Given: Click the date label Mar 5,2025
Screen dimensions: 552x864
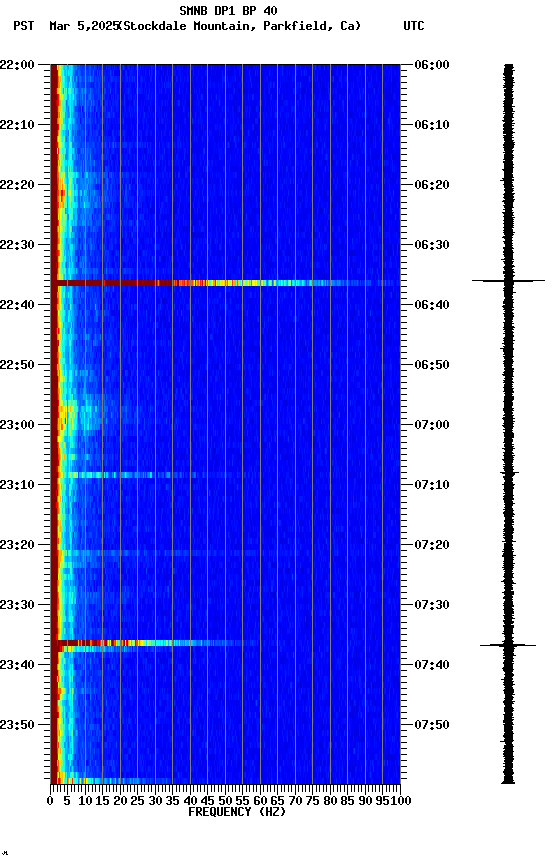Looking at the screenshot, I should click(x=84, y=26).
